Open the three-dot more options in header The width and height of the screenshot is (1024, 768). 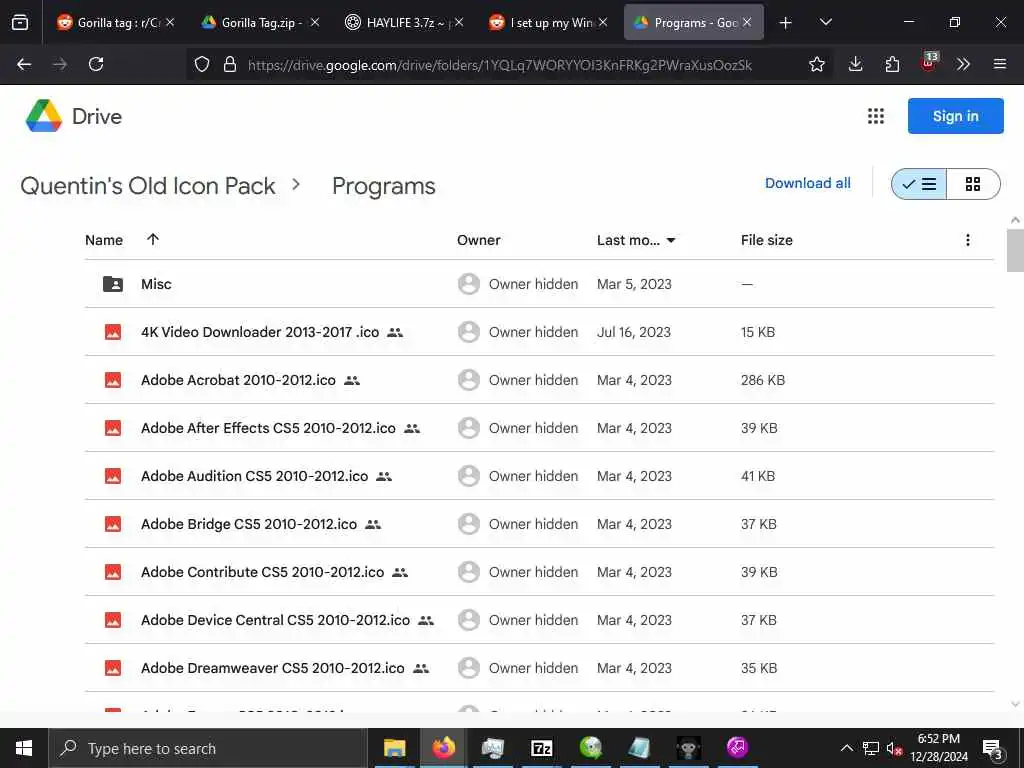pyautogui.click(x=968, y=240)
